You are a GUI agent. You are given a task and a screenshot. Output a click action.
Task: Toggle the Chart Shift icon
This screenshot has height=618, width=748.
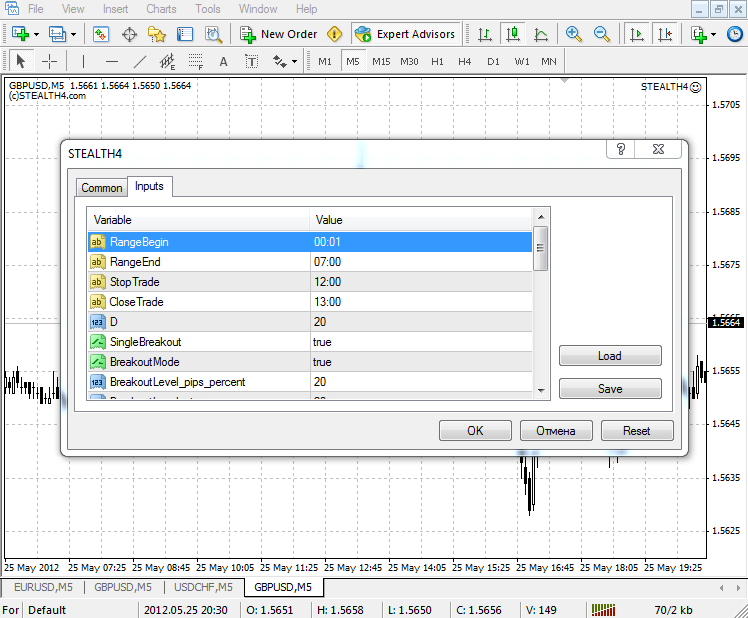[665, 34]
